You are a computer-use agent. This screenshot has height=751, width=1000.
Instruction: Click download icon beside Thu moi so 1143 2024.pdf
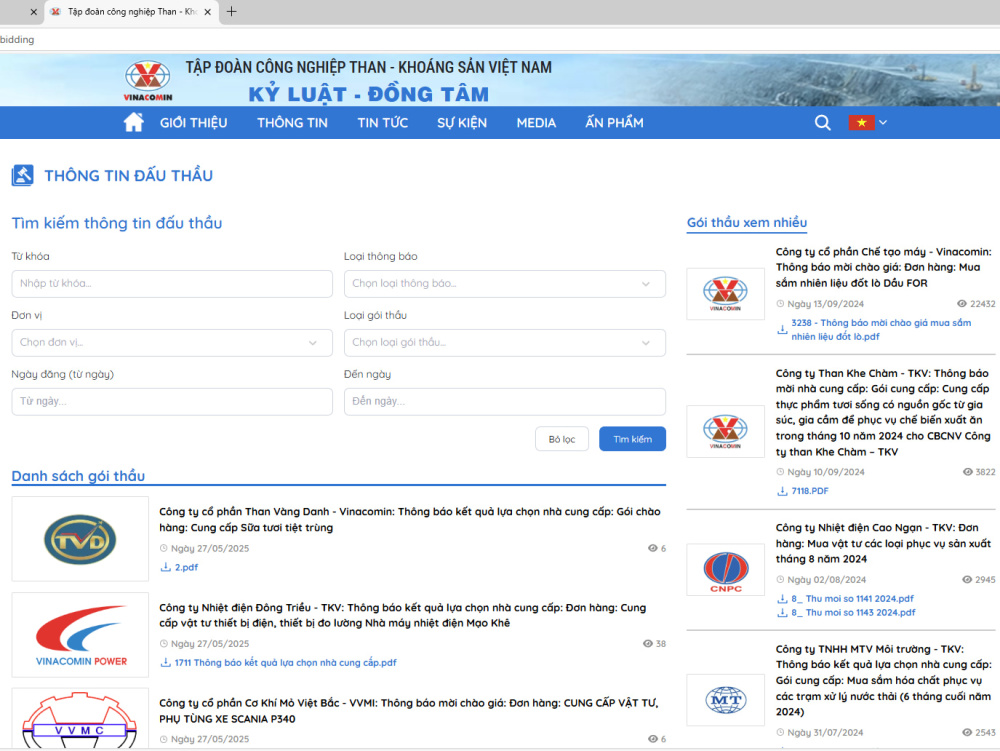tap(782, 613)
